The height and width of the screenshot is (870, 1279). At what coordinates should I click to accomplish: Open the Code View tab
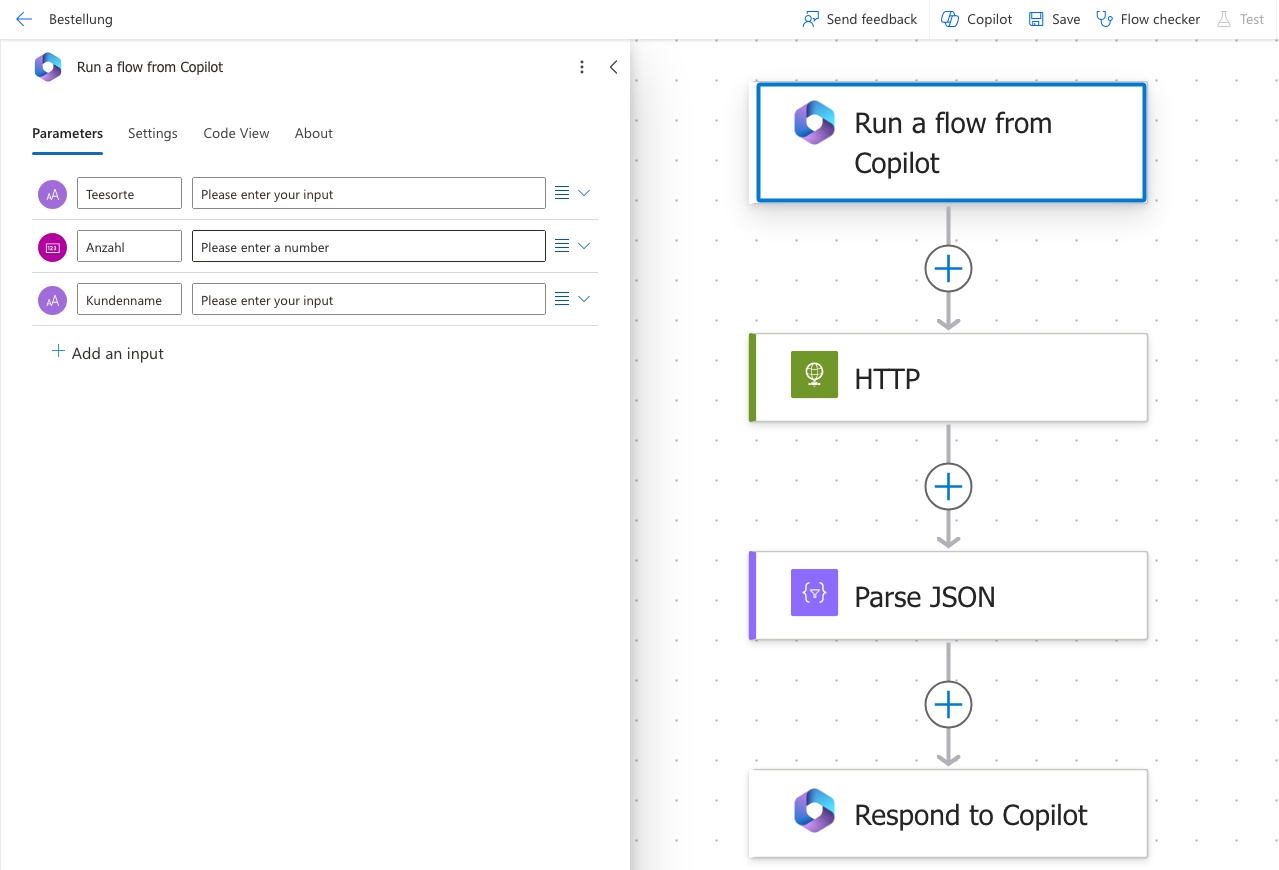pos(236,133)
